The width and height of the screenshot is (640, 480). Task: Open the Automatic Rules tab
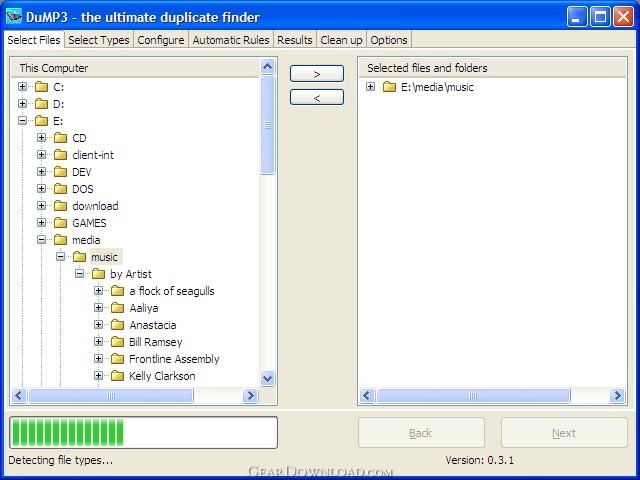(x=231, y=40)
